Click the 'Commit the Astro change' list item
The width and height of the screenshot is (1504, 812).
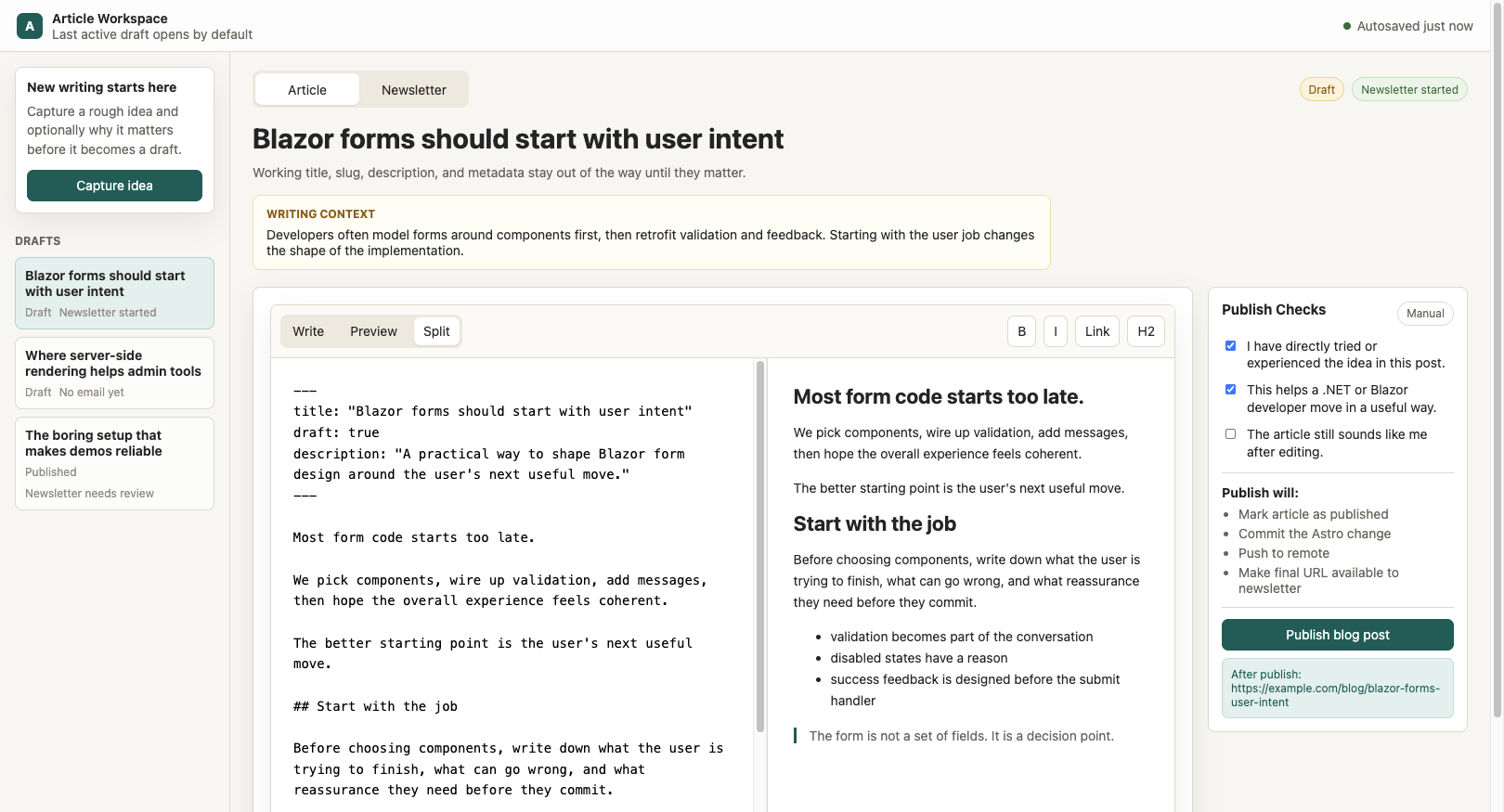[1315, 534]
